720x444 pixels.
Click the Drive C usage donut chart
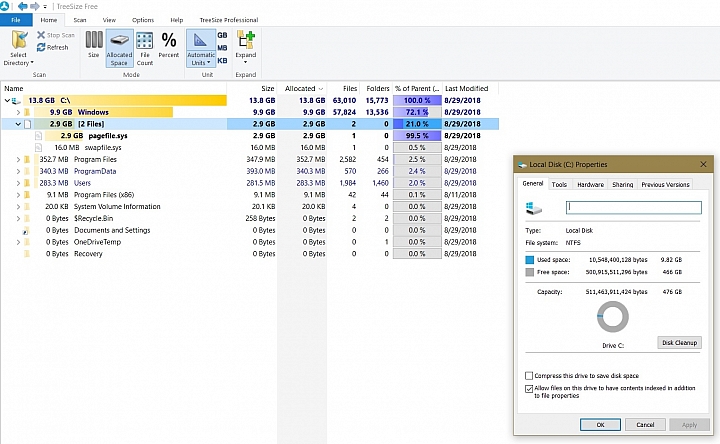click(613, 317)
